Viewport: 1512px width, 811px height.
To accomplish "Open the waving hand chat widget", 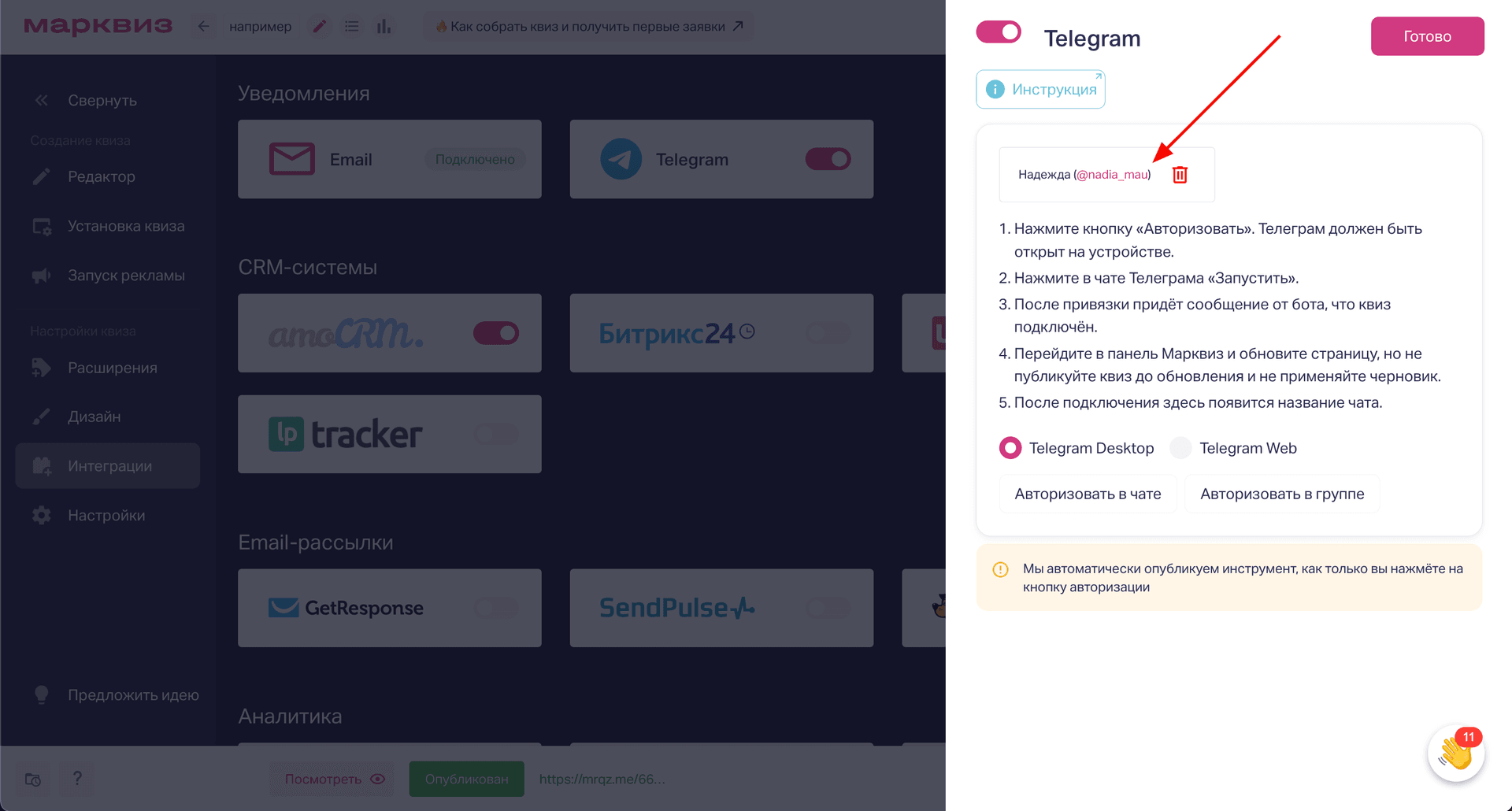I will tap(1456, 754).
